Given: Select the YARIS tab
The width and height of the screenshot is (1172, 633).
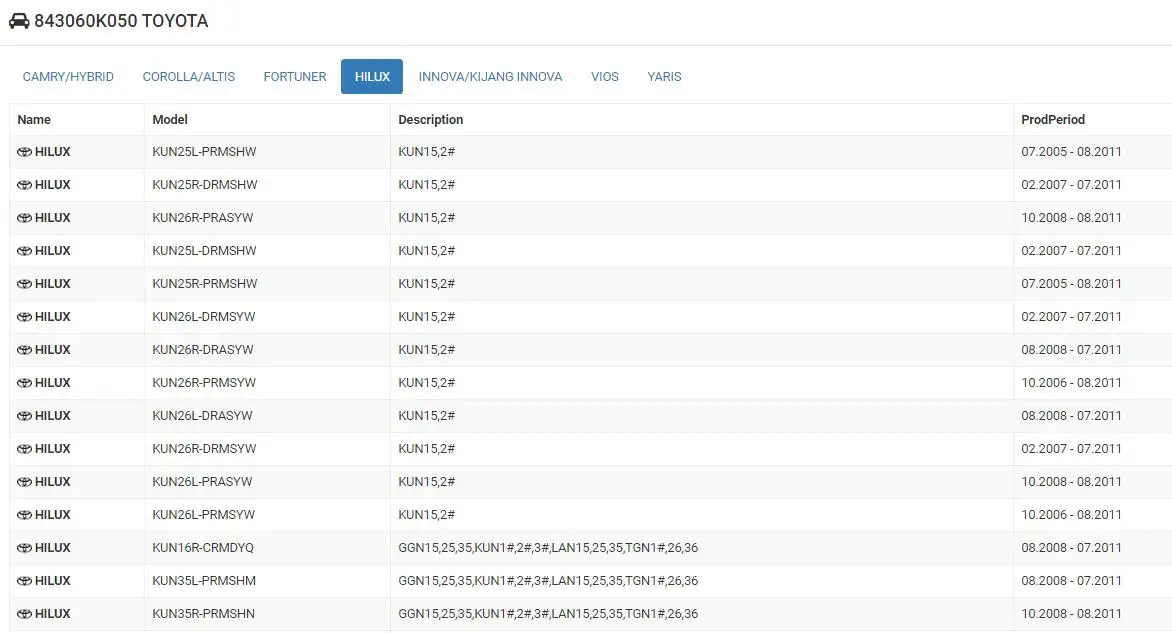Looking at the screenshot, I should click(x=664, y=76).
